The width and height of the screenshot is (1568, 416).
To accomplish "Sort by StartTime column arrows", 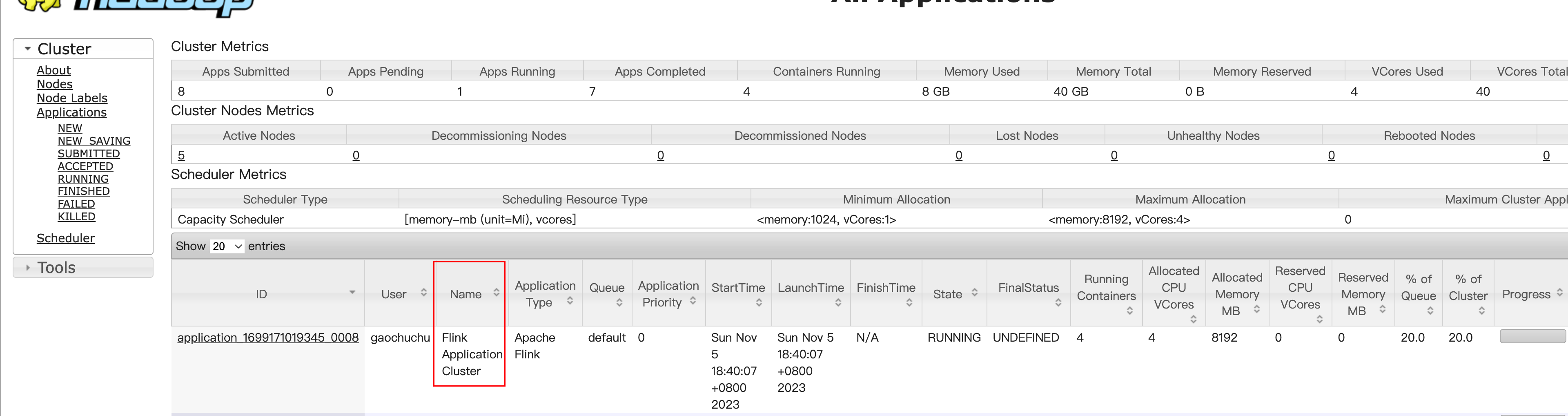I will point(758,303).
